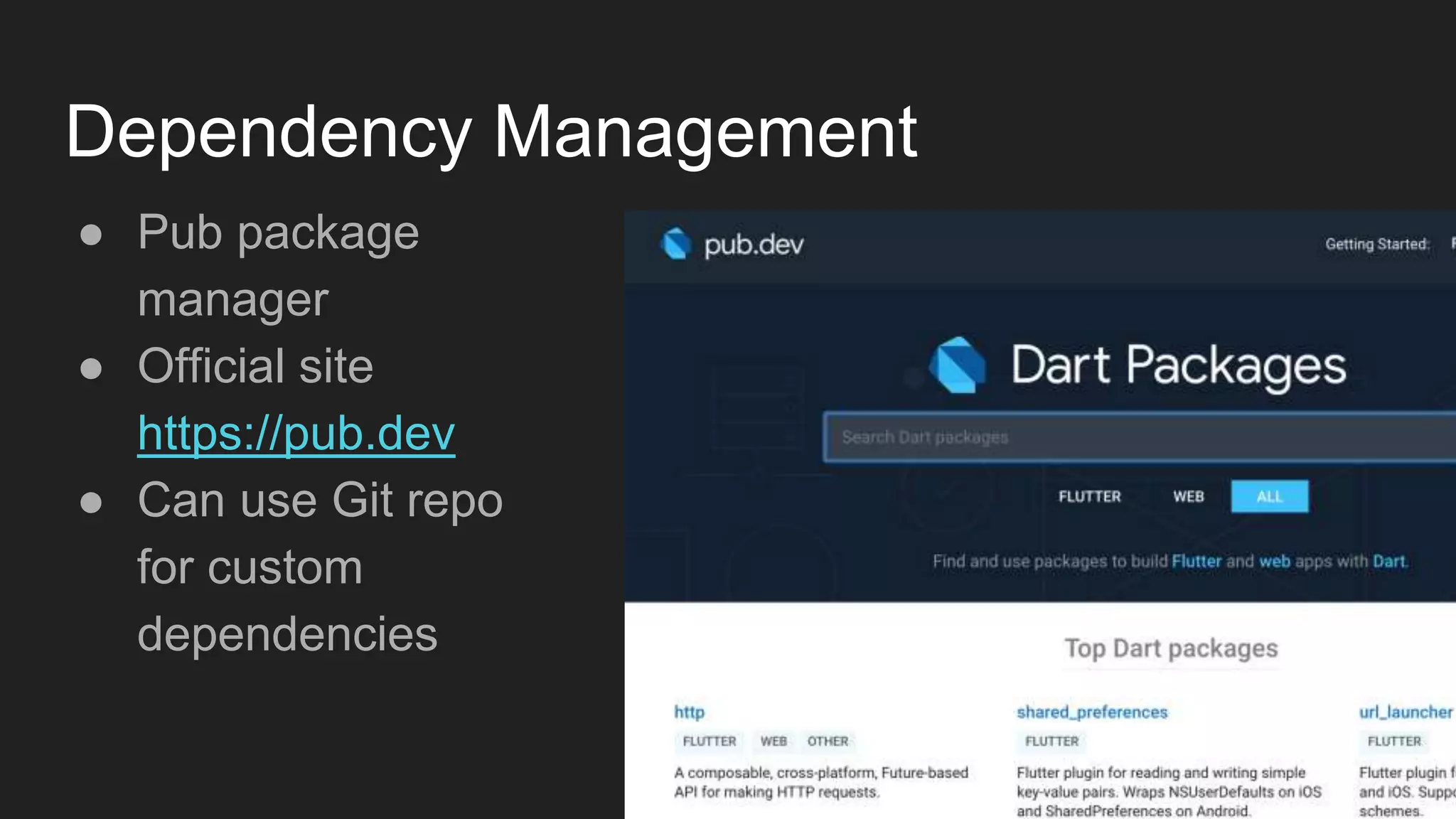
Task: Select the WEB filter tab
Action: click(1188, 496)
